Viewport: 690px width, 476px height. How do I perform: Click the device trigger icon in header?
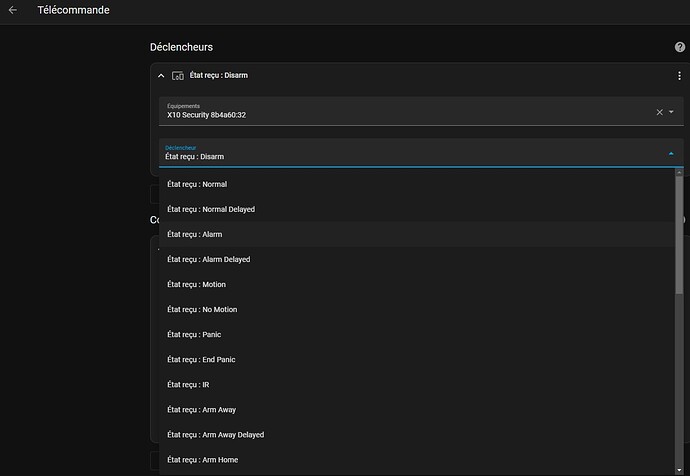[177, 76]
